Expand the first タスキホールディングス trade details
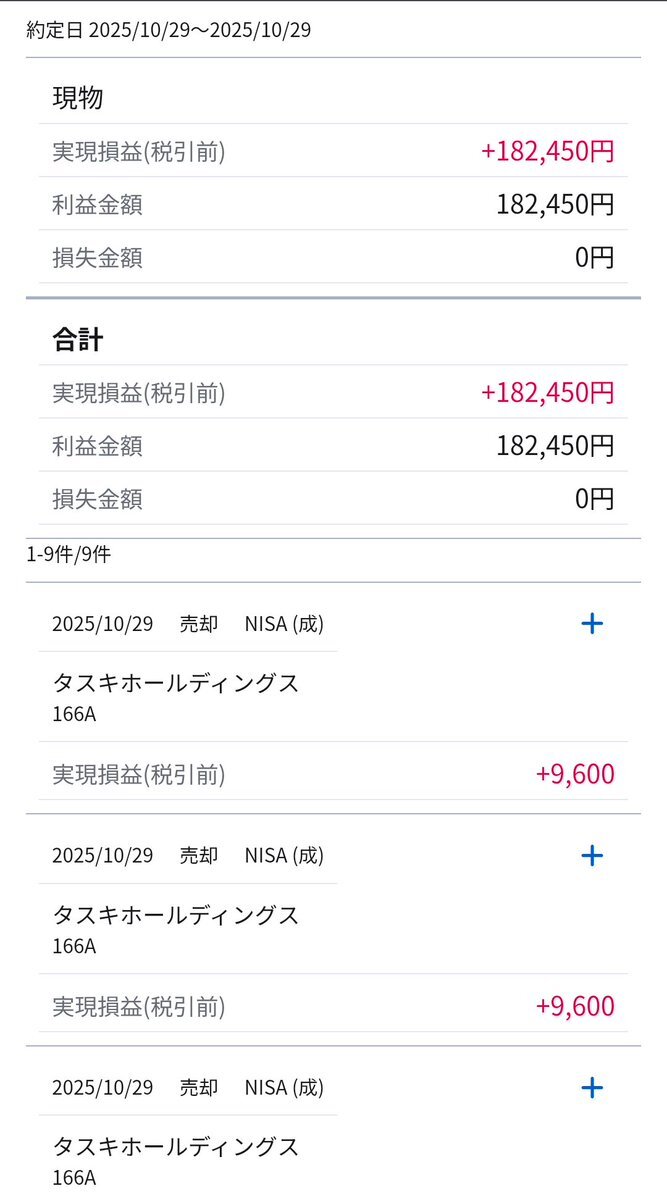 click(592, 624)
